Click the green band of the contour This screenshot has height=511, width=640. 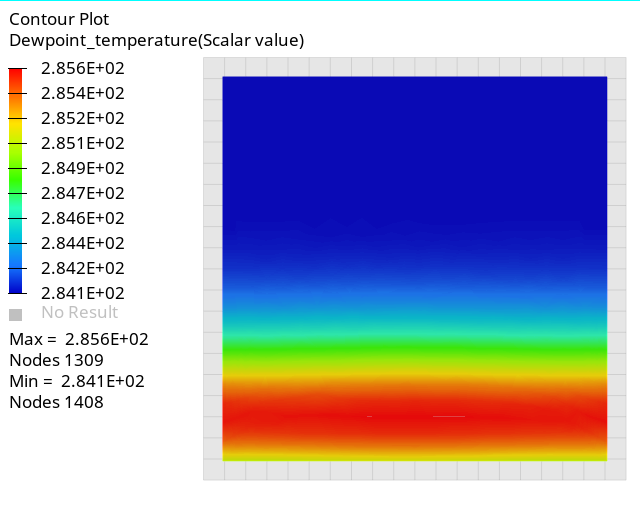click(x=415, y=347)
